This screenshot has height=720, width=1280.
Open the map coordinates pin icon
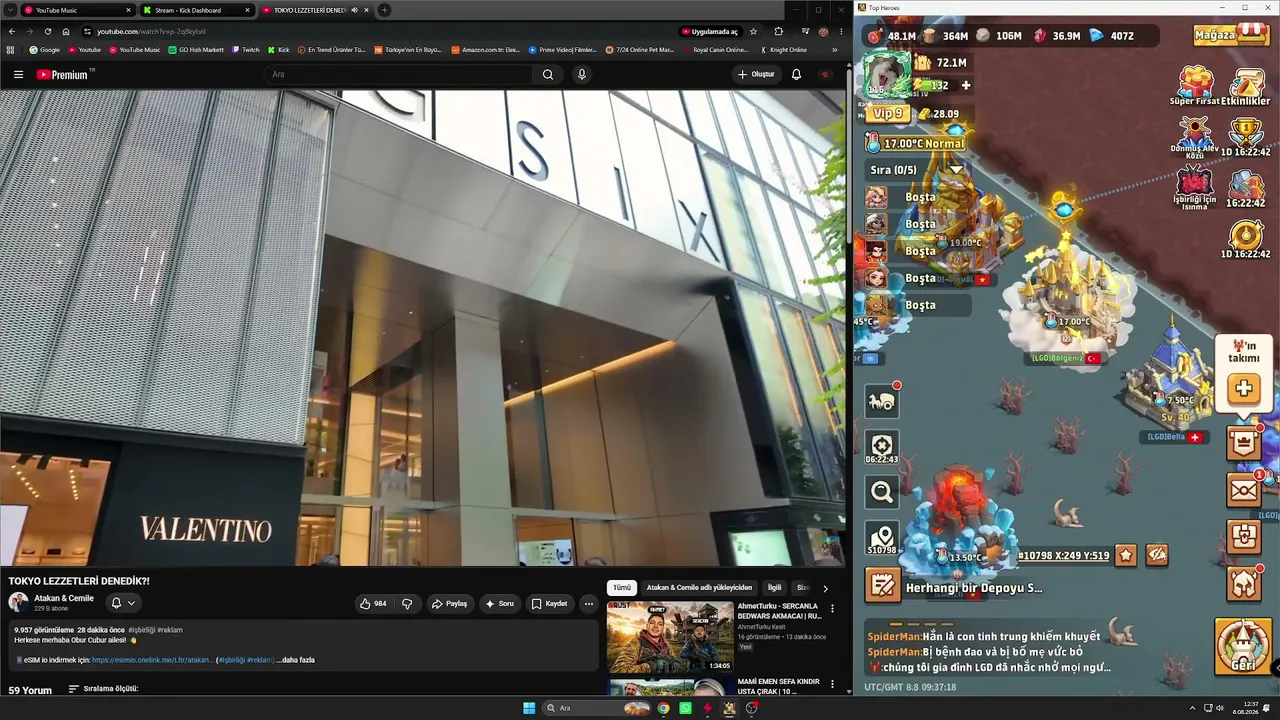coord(882,538)
